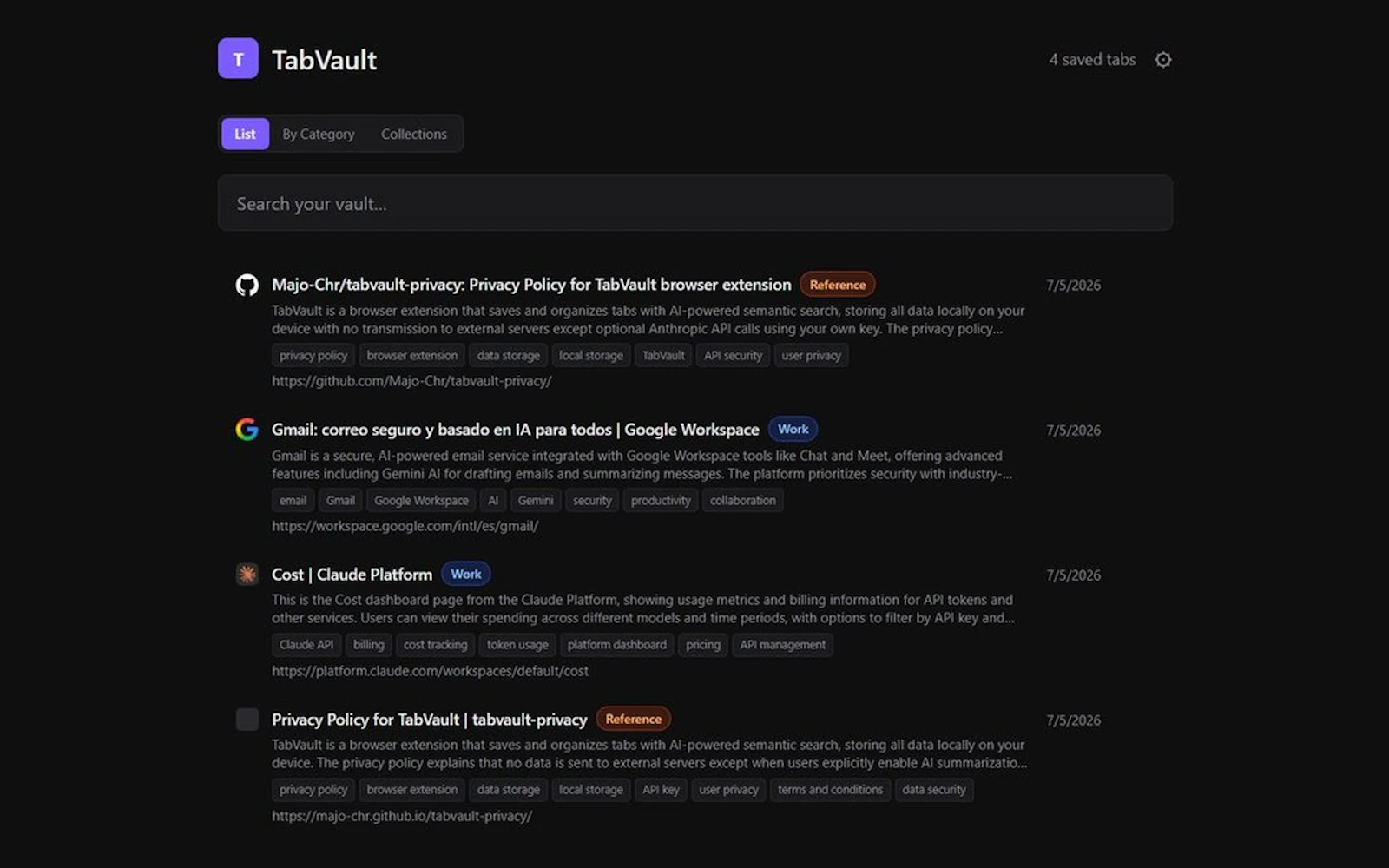
Task: Select the terms and conditions tag
Action: point(830,790)
